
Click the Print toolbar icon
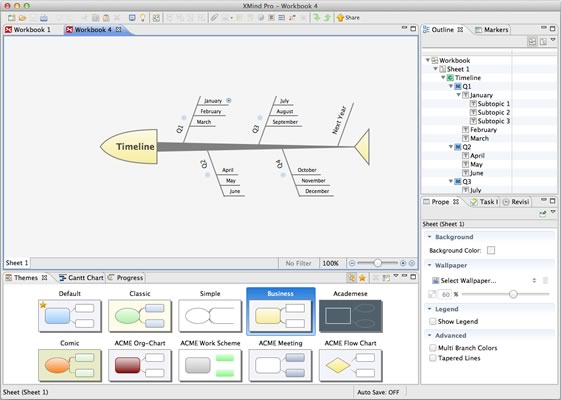44,18
